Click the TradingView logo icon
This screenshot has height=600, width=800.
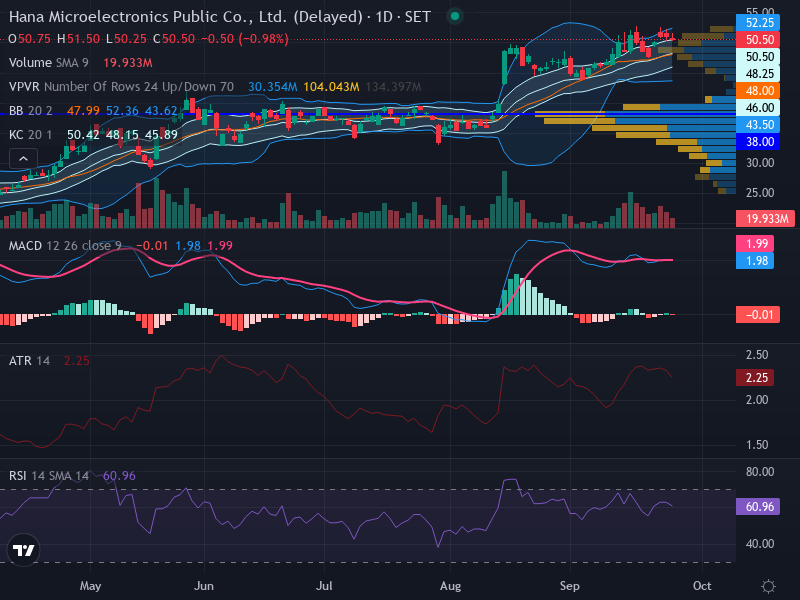pyautogui.click(x=23, y=550)
